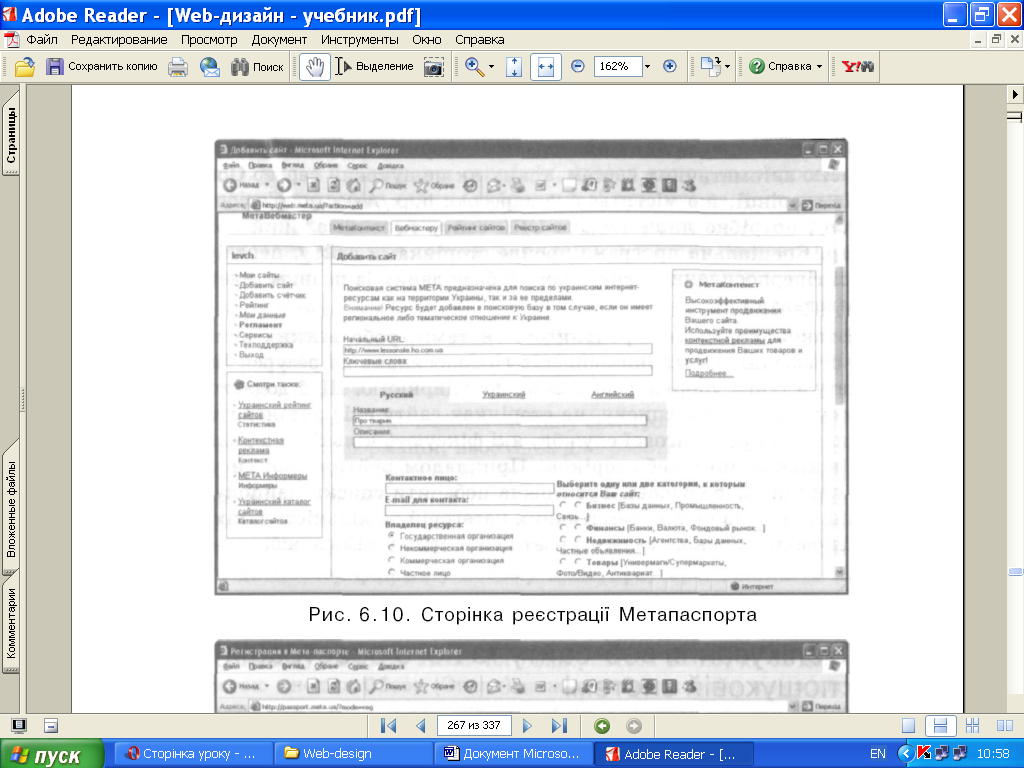The image size is (1024, 768).
Task: Open the zoom tool dropdown arrow
Action: [491, 67]
